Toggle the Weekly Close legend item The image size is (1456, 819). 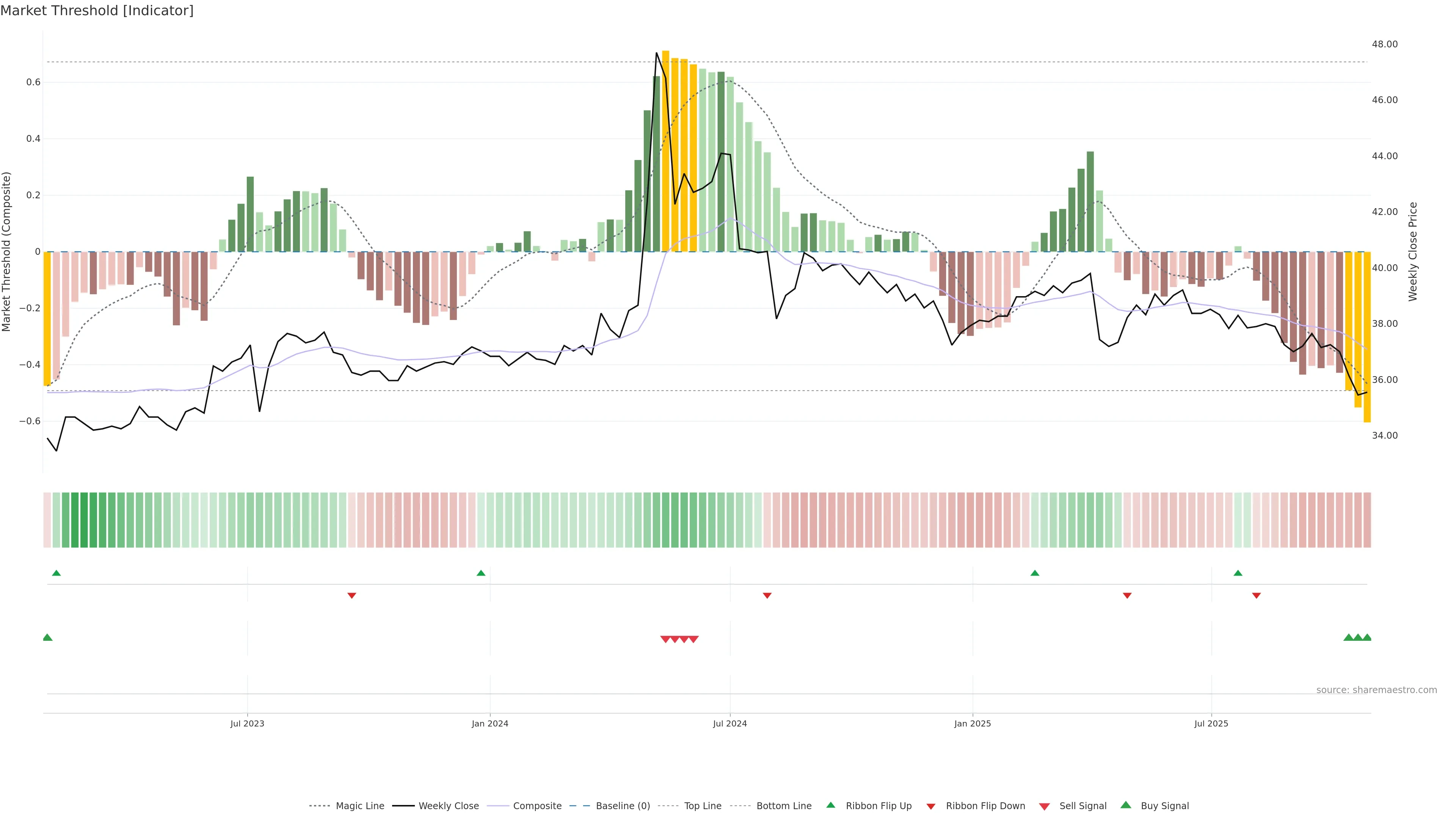point(448,805)
